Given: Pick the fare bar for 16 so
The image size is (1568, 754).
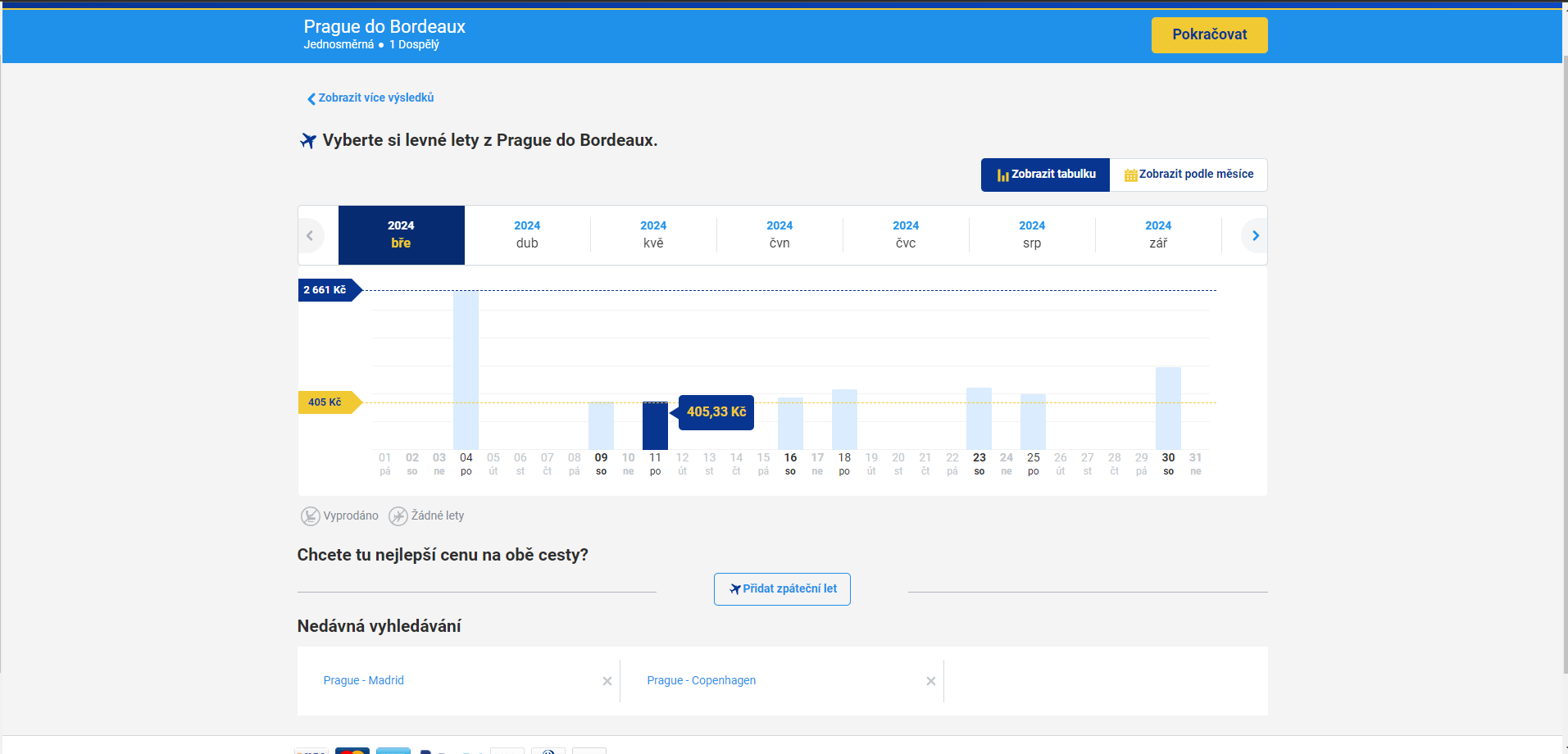Looking at the screenshot, I should click(x=790, y=423).
